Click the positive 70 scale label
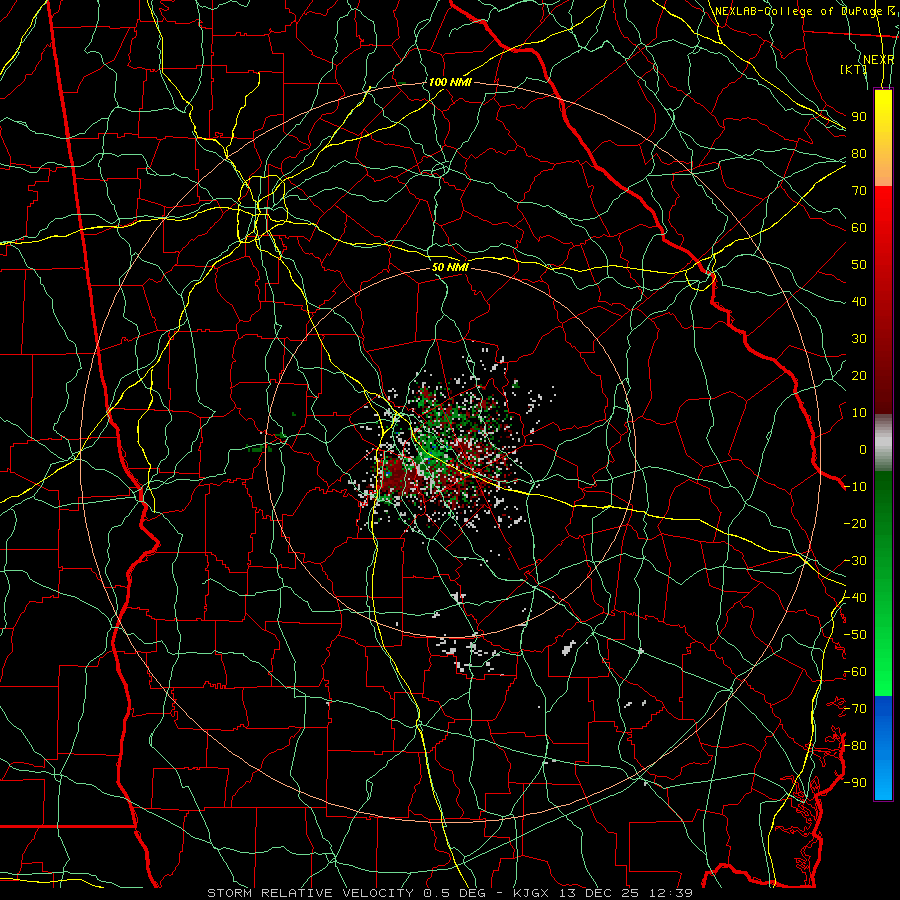Viewport: 900px width, 900px height. (x=859, y=191)
